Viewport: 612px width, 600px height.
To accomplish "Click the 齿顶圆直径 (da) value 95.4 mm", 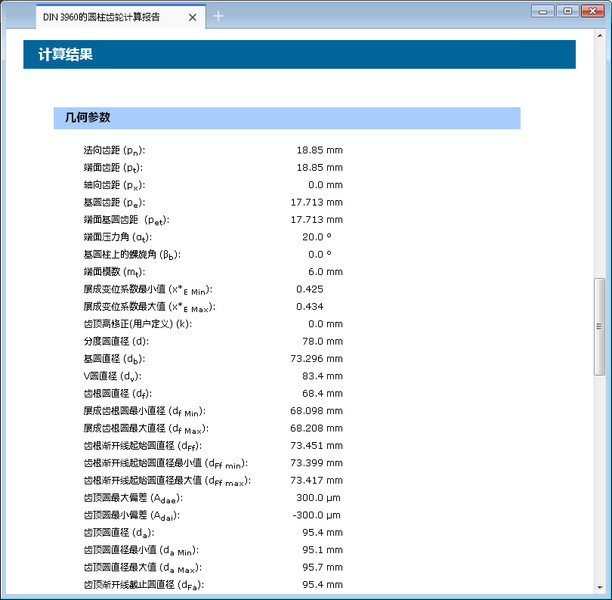I will click(322, 532).
